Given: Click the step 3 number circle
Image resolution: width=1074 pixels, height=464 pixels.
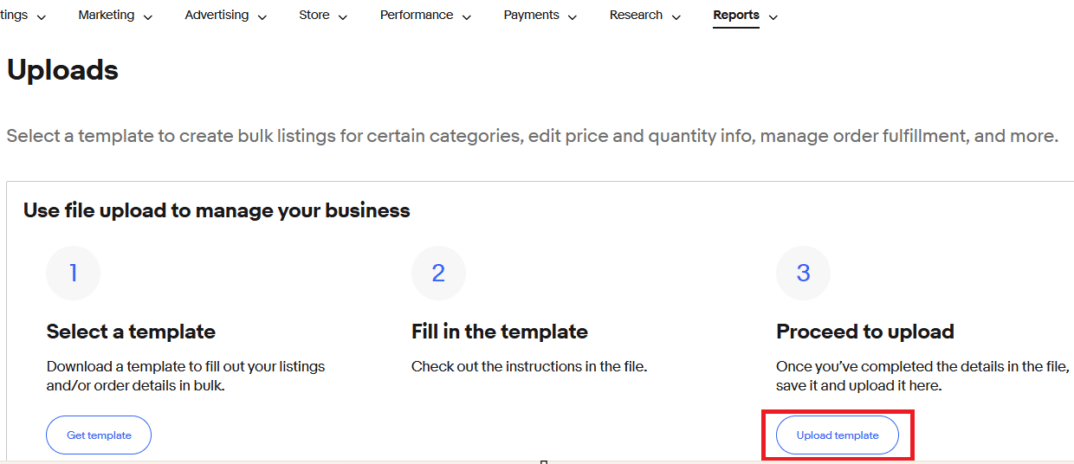Looking at the screenshot, I should (x=803, y=273).
